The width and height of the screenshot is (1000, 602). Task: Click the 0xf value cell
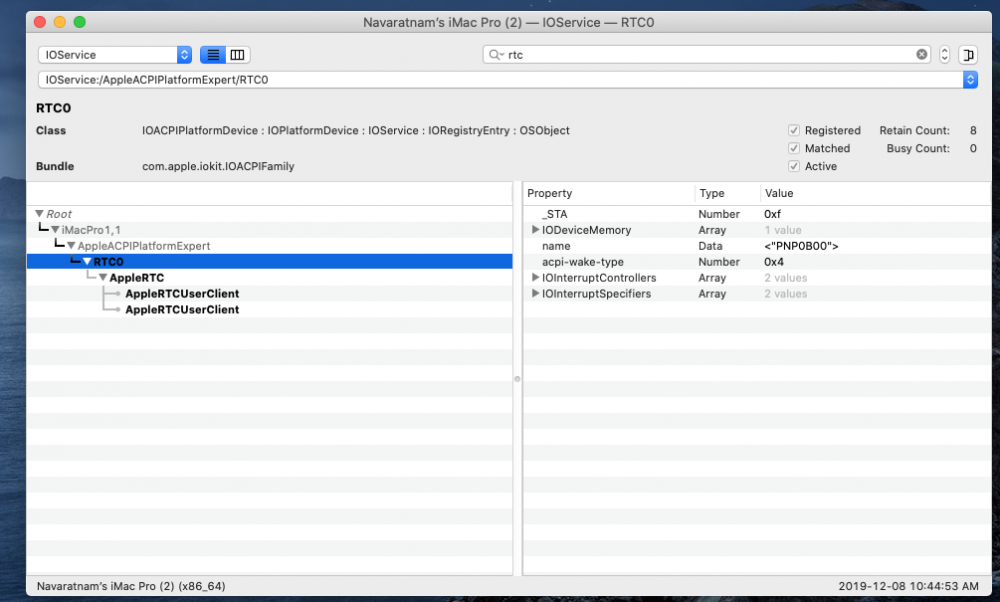pos(772,214)
